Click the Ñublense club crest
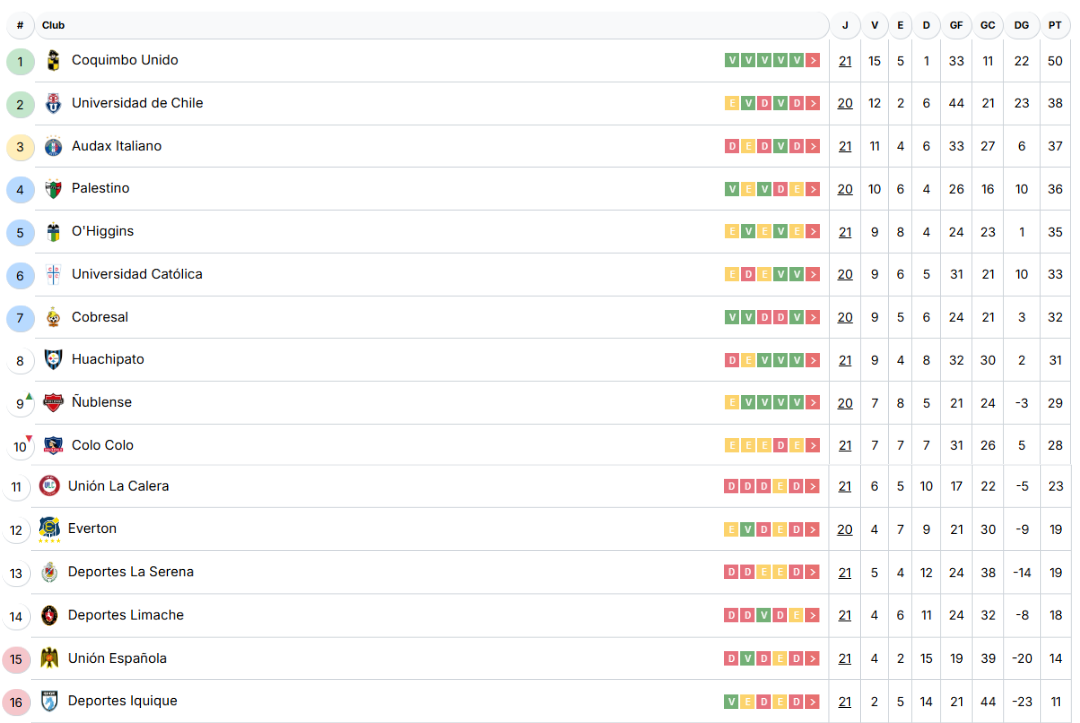This screenshot has height=723, width=1080. point(53,402)
